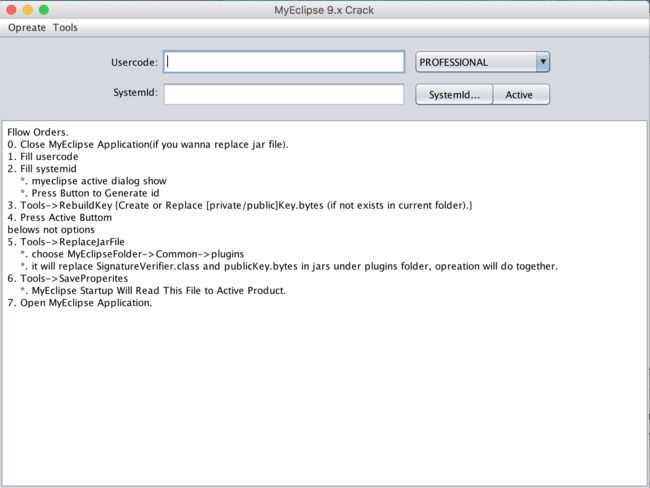Image resolution: width=650 pixels, height=488 pixels.
Task: Click the Usercode: label
Action: click(x=134, y=62)
